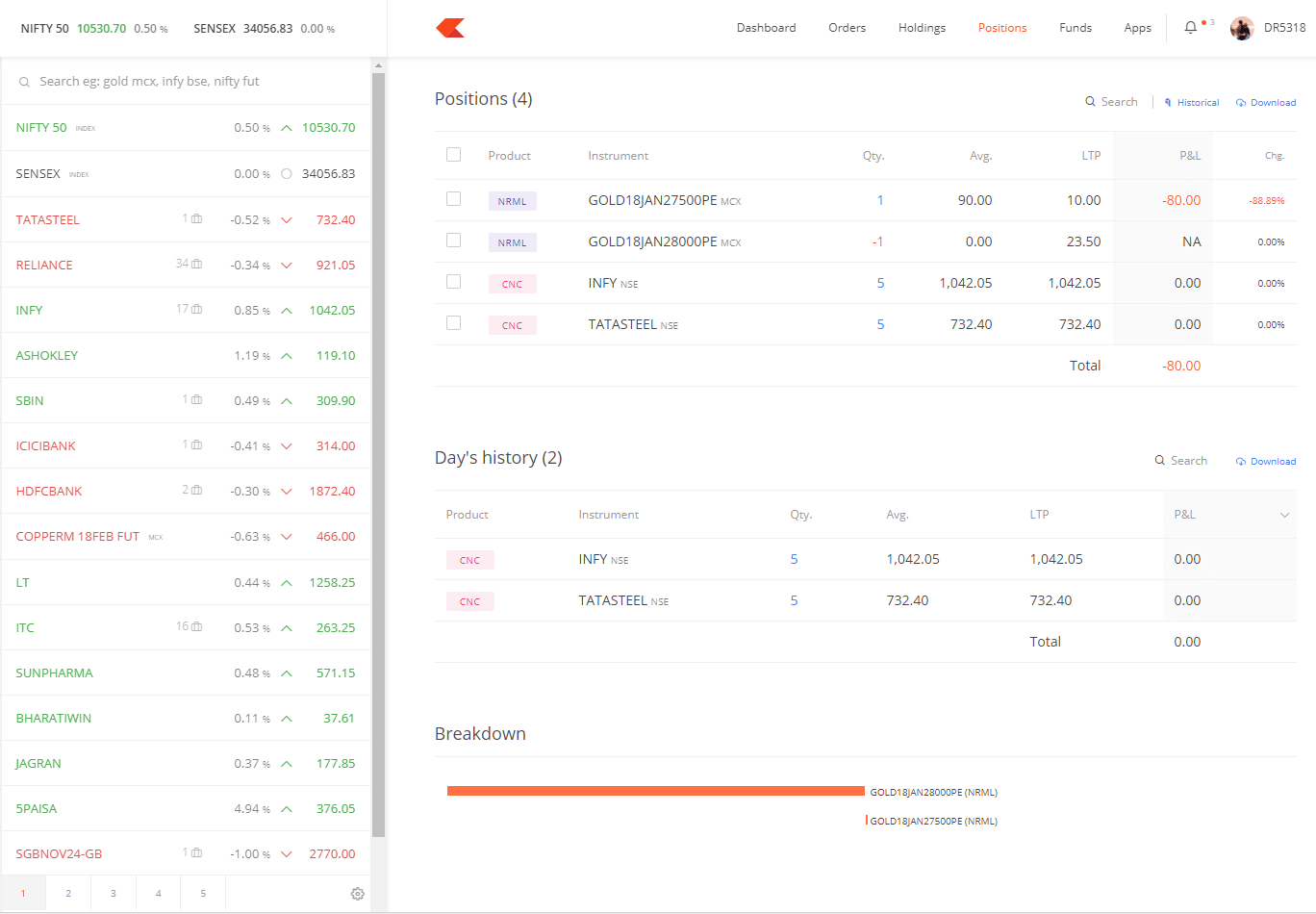Select the JAGRAN watchlist row
1316x914 pixels.
(x=186, y=763)
